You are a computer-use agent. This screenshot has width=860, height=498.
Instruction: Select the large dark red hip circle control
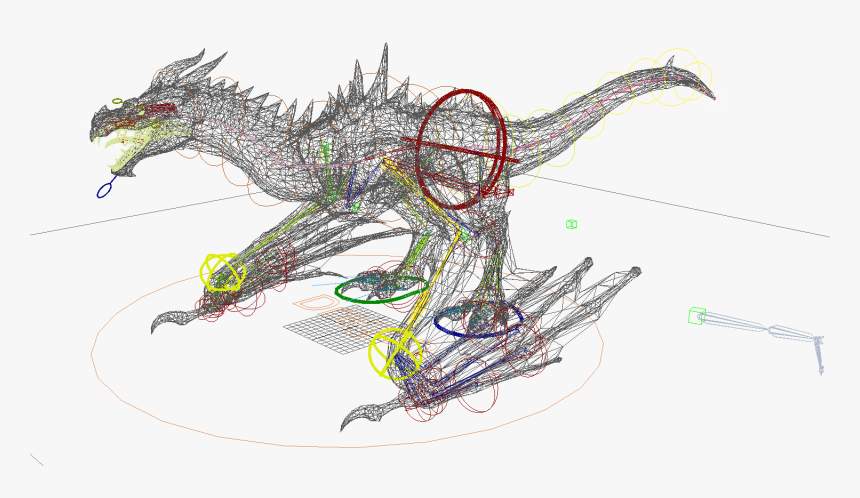point(461,149)
